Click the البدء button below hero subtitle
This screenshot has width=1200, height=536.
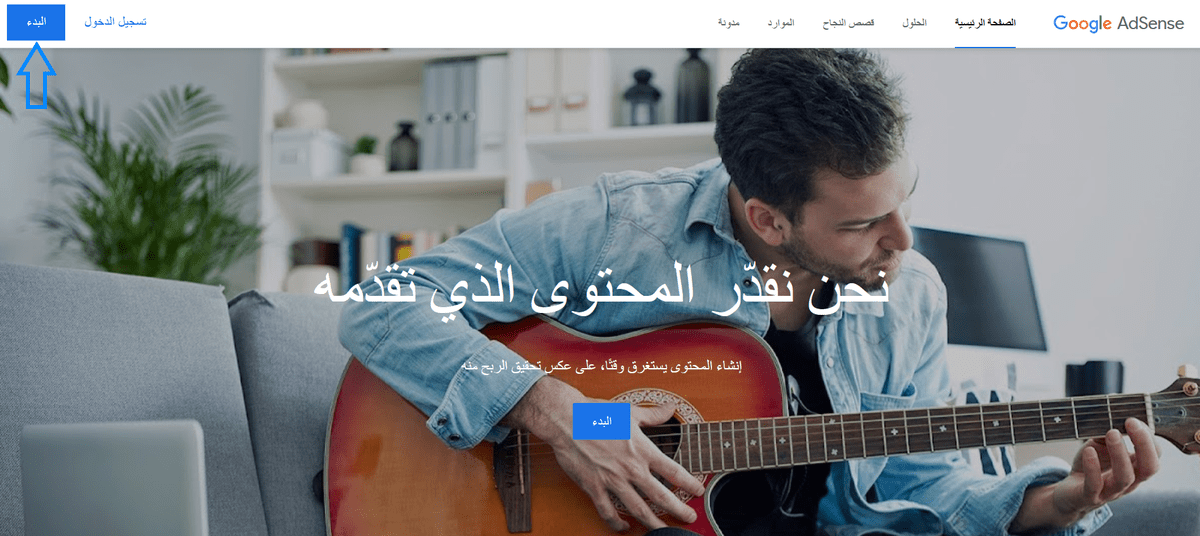[601, 421]
